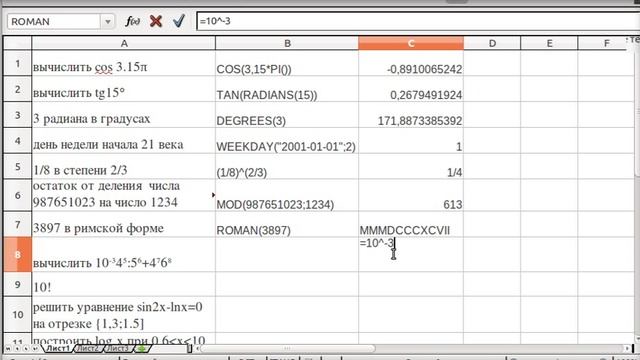The height and width of the screenshot is (360, 640).
Task: Cancel the formula entry with red X
Action: [156, 21]
